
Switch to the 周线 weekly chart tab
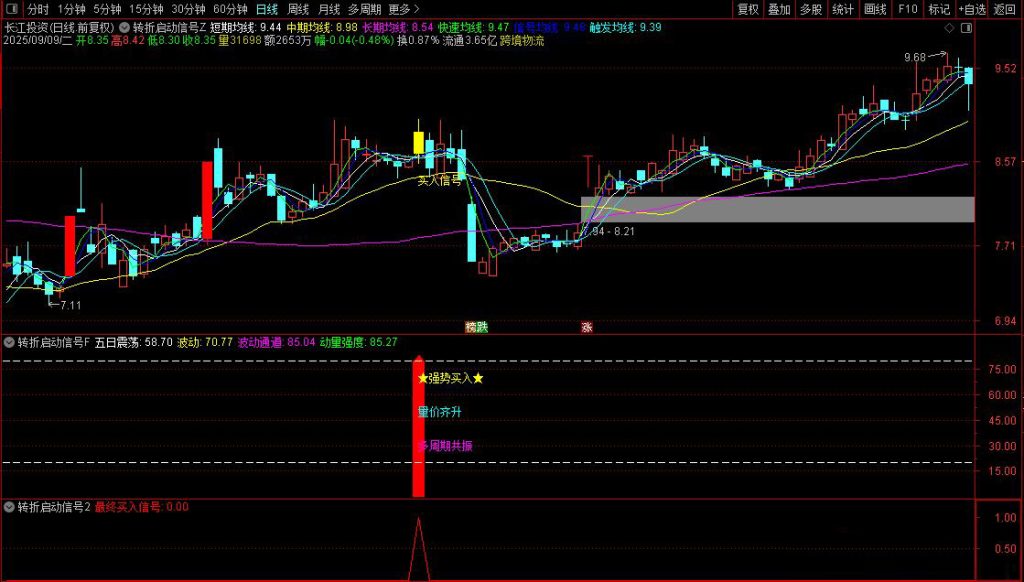[x=298, y=9]
